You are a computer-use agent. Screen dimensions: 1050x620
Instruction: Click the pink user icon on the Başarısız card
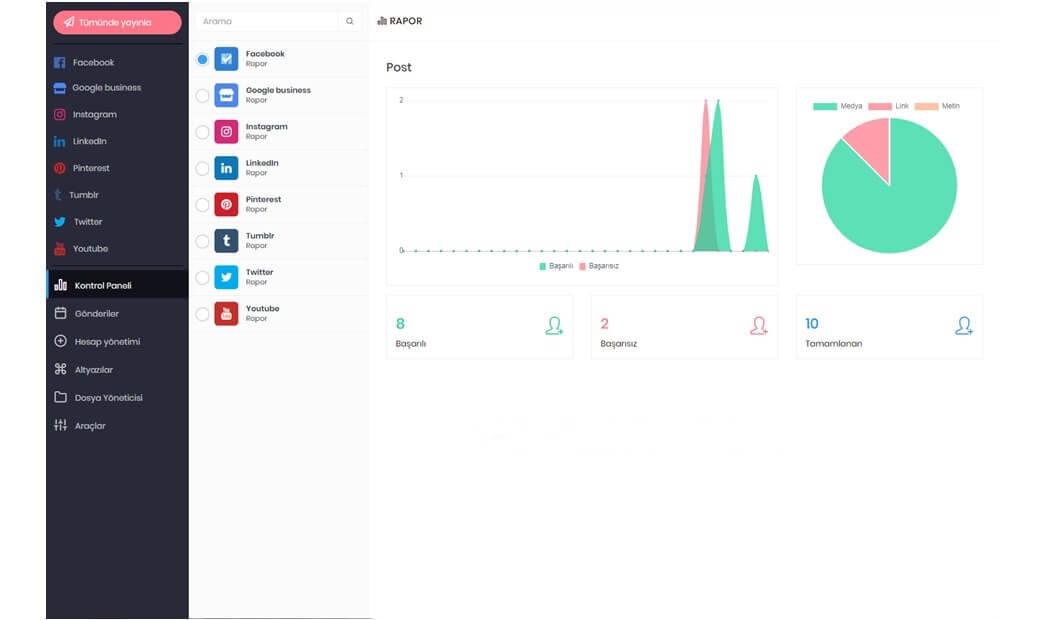[759, 326]
